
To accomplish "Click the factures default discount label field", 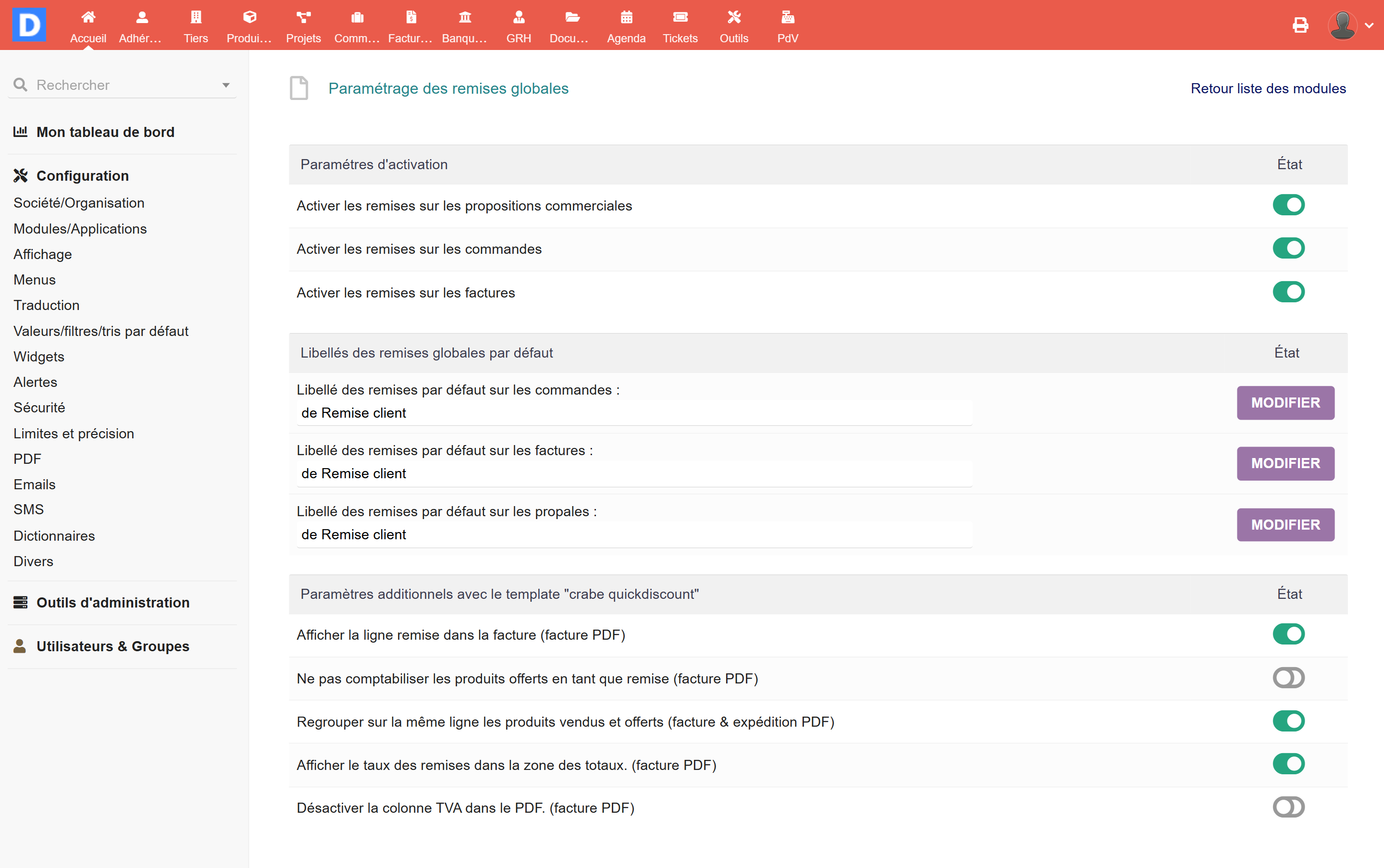I will click(633, 473).
